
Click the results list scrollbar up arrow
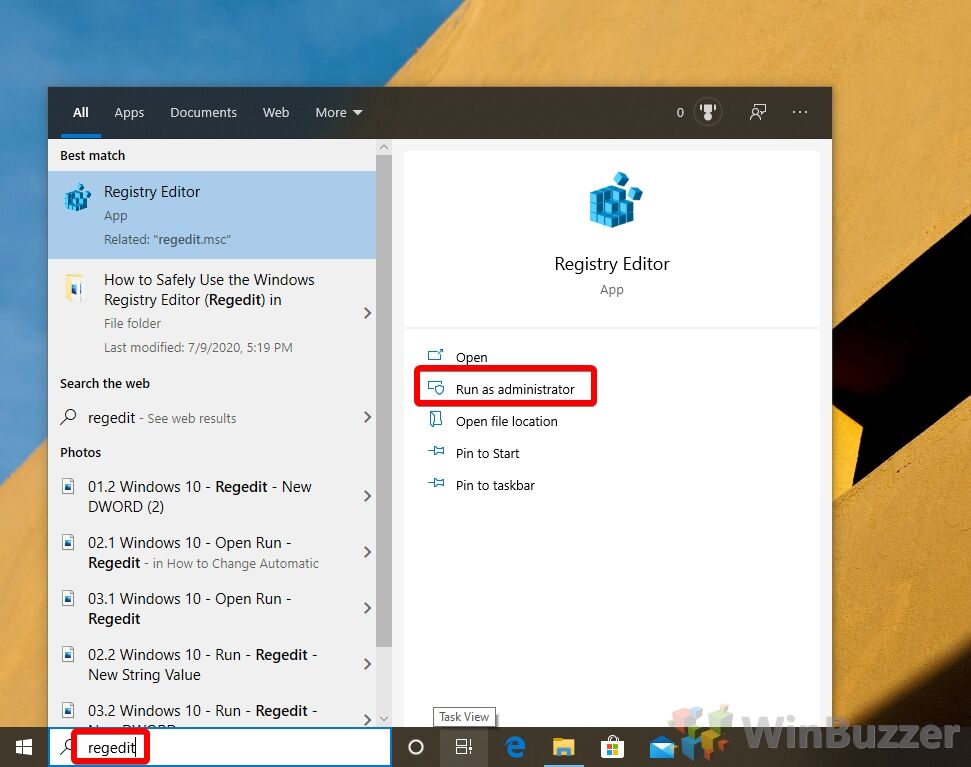click(384, 147)
